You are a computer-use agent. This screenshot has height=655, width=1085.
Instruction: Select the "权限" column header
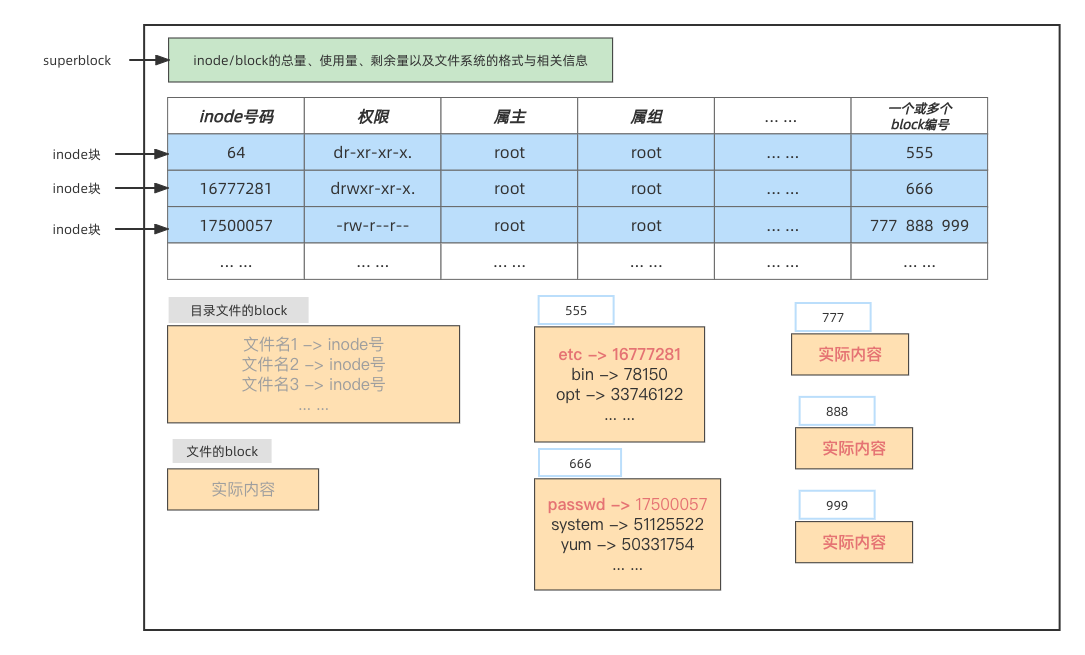372,117
